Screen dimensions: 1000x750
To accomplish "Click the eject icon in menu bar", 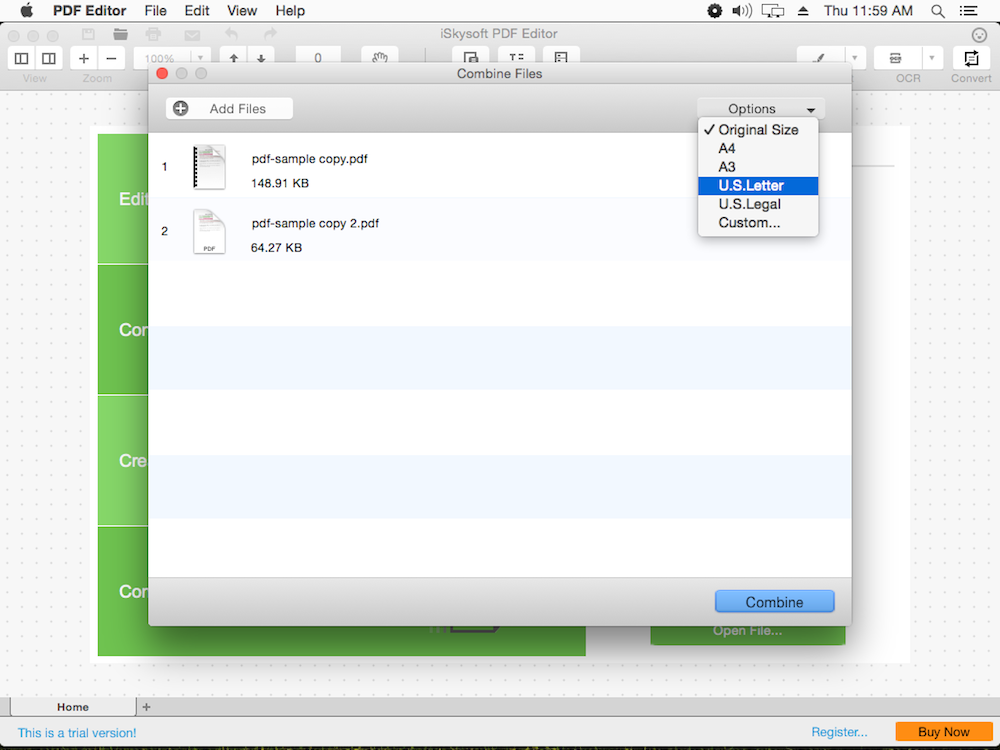I will tap(803, 11).
